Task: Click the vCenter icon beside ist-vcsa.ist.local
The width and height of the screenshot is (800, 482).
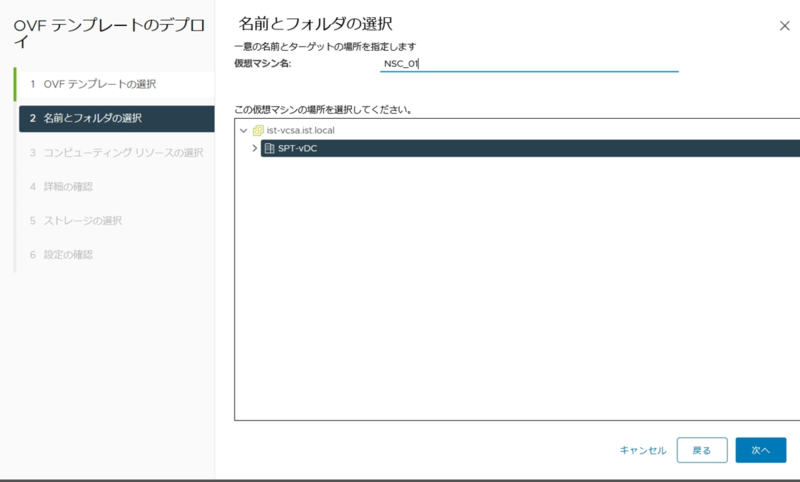Action: click(x=258, y=131)
